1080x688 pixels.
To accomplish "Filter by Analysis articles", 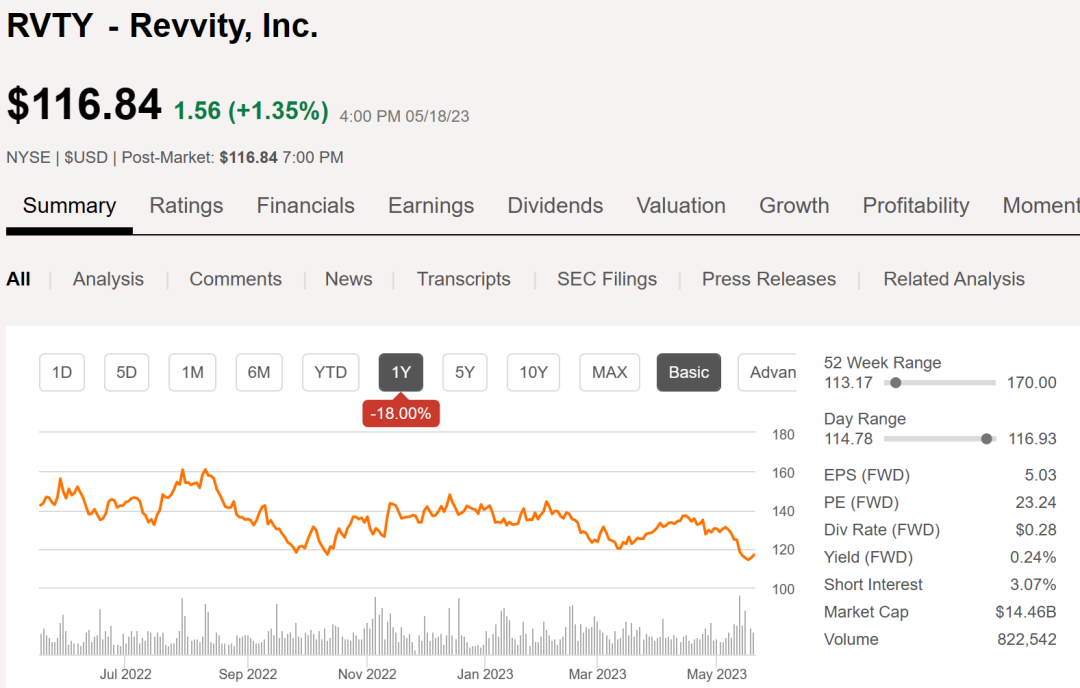I will tap(108, 280).
